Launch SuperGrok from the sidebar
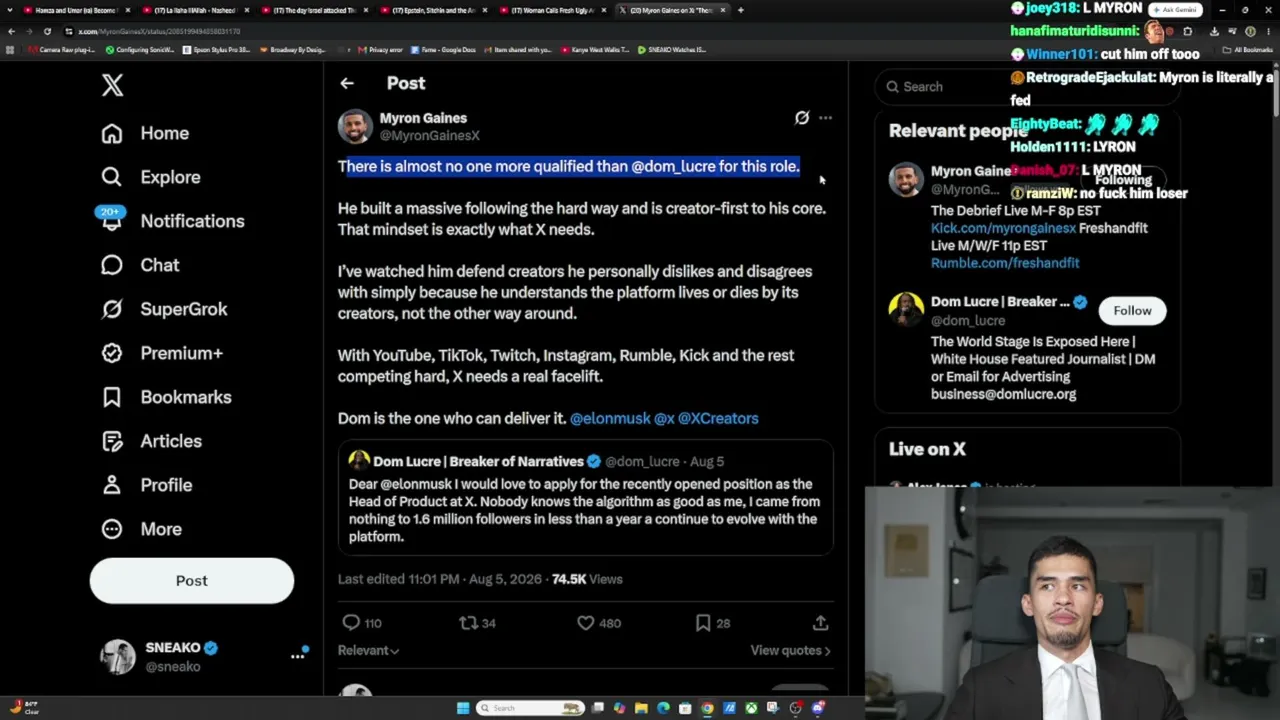This screenshot has height=720, width=1280. (164, 309)
